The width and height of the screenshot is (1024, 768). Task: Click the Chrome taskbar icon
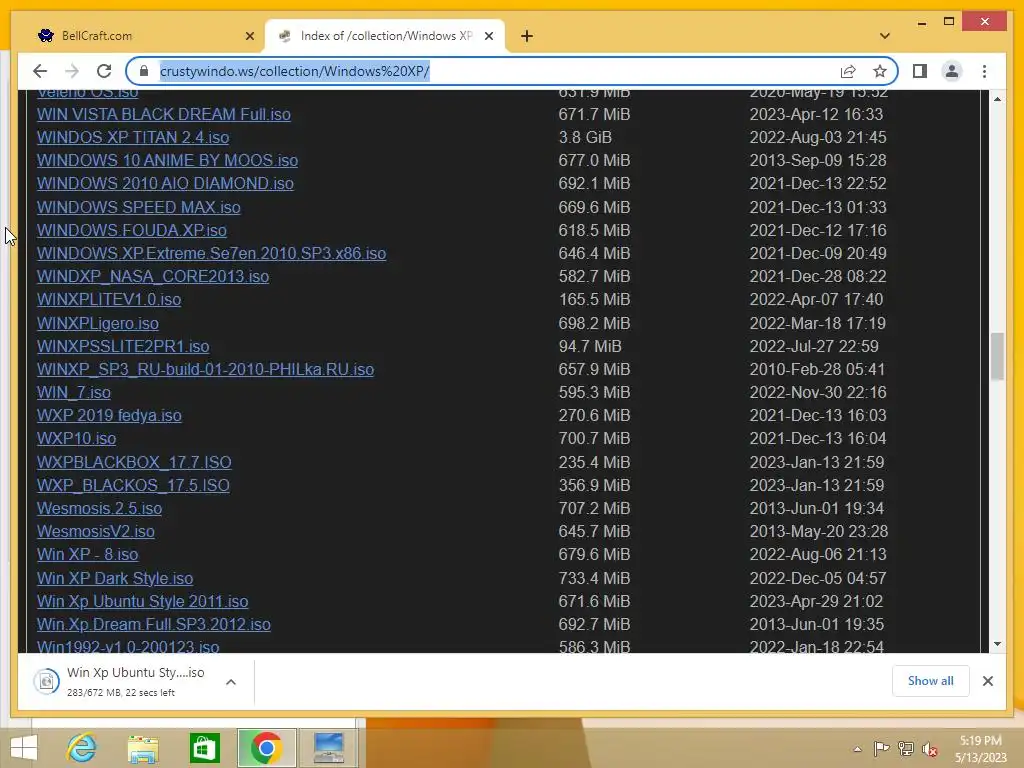pyautogui.click(x=266, y=748)
